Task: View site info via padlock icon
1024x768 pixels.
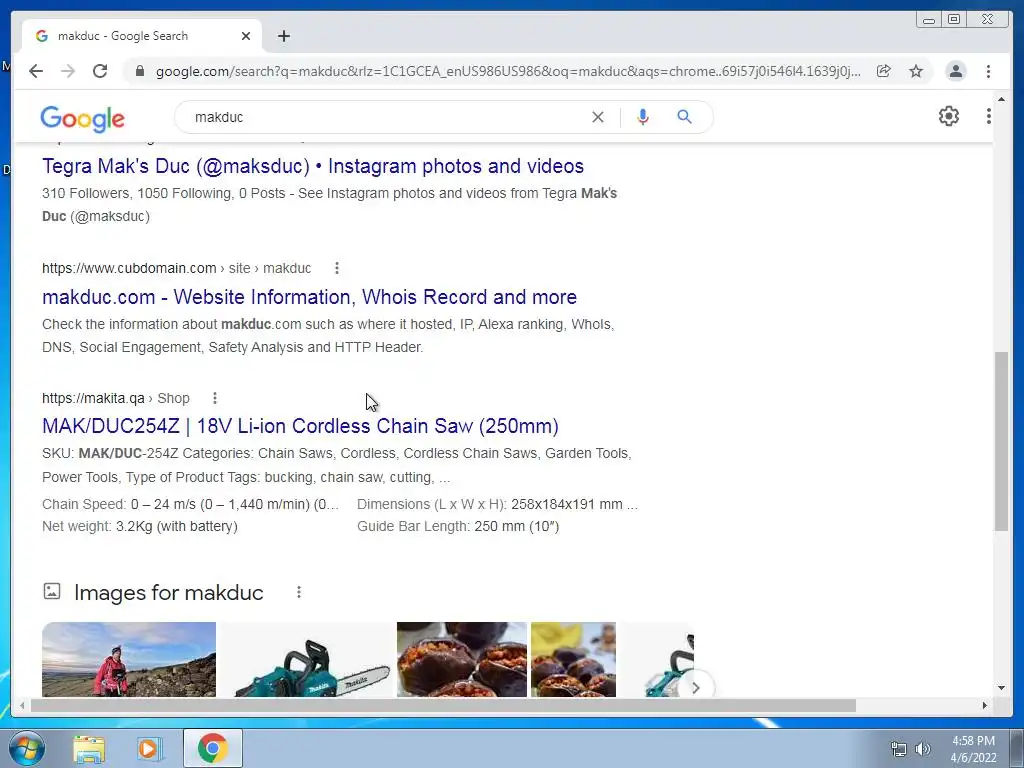Action: (139, 71)
